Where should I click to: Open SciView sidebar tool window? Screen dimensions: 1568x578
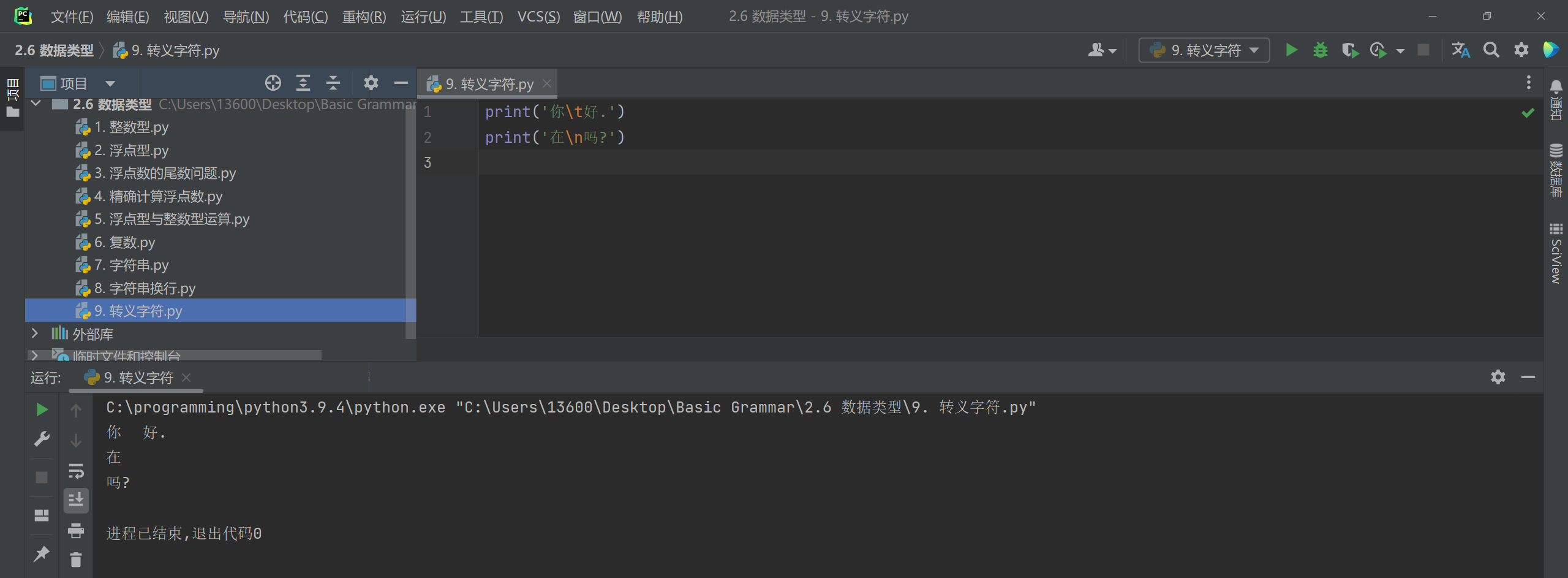click(1556, 253)
